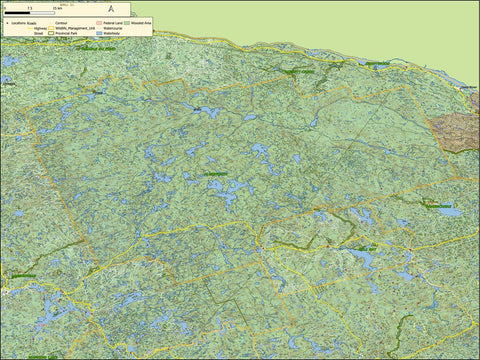Image resolution: width=480 pixels, height=360 pixels.
Task: Click the red Locations marker in legend
Action: pos(7,23)
